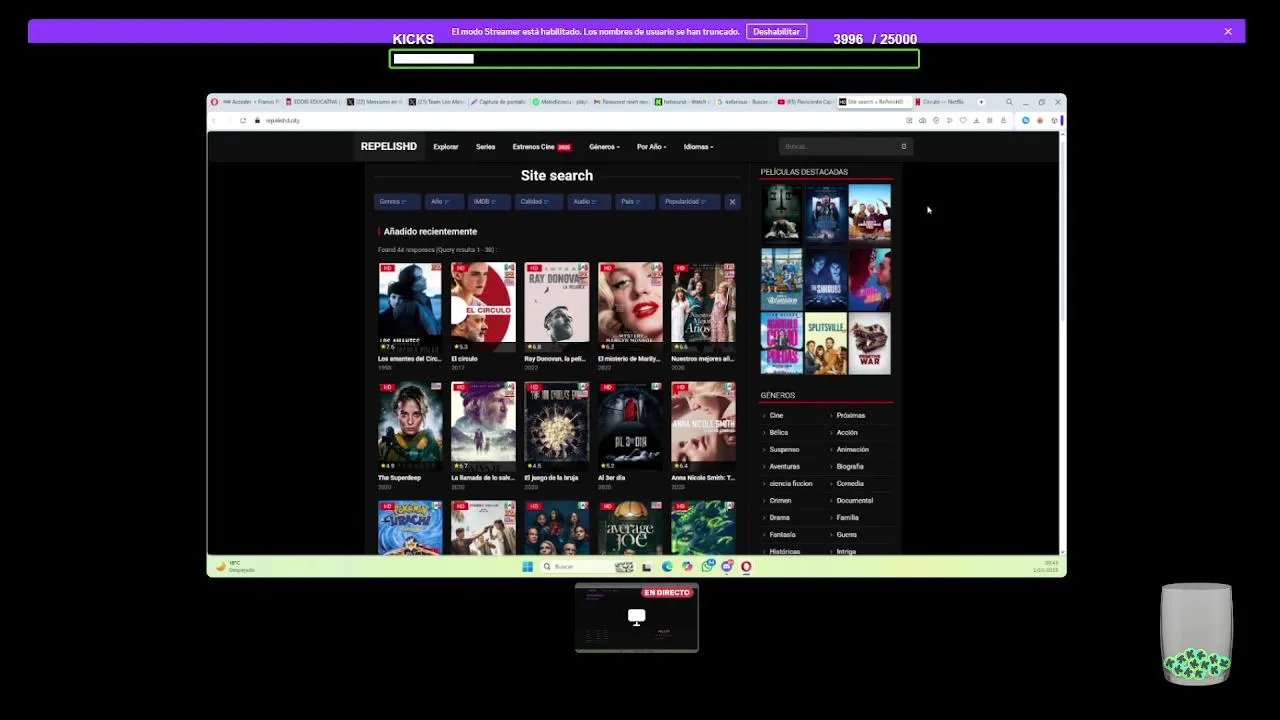Expand the Idiomas navigation dropdown
Image resolution: width=1280 pixels, height=720 pixels.
[698, 147]
